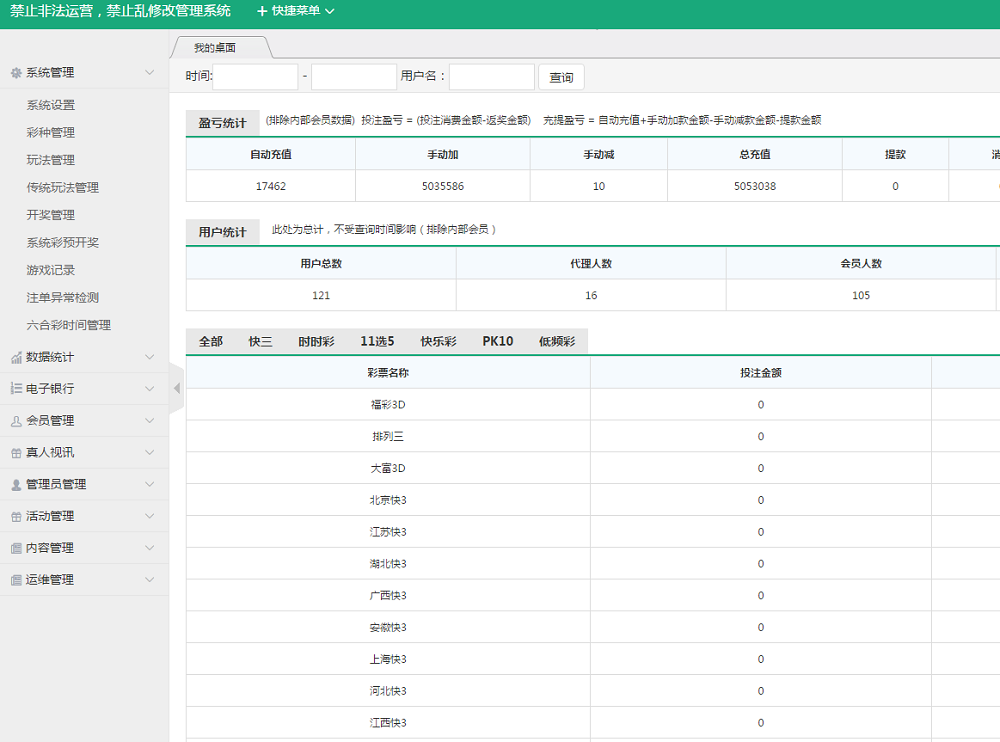The height and width of the screenshot is (742, 1000).
Task: Click the 查询 button
Action: click(x=561, y=76)
